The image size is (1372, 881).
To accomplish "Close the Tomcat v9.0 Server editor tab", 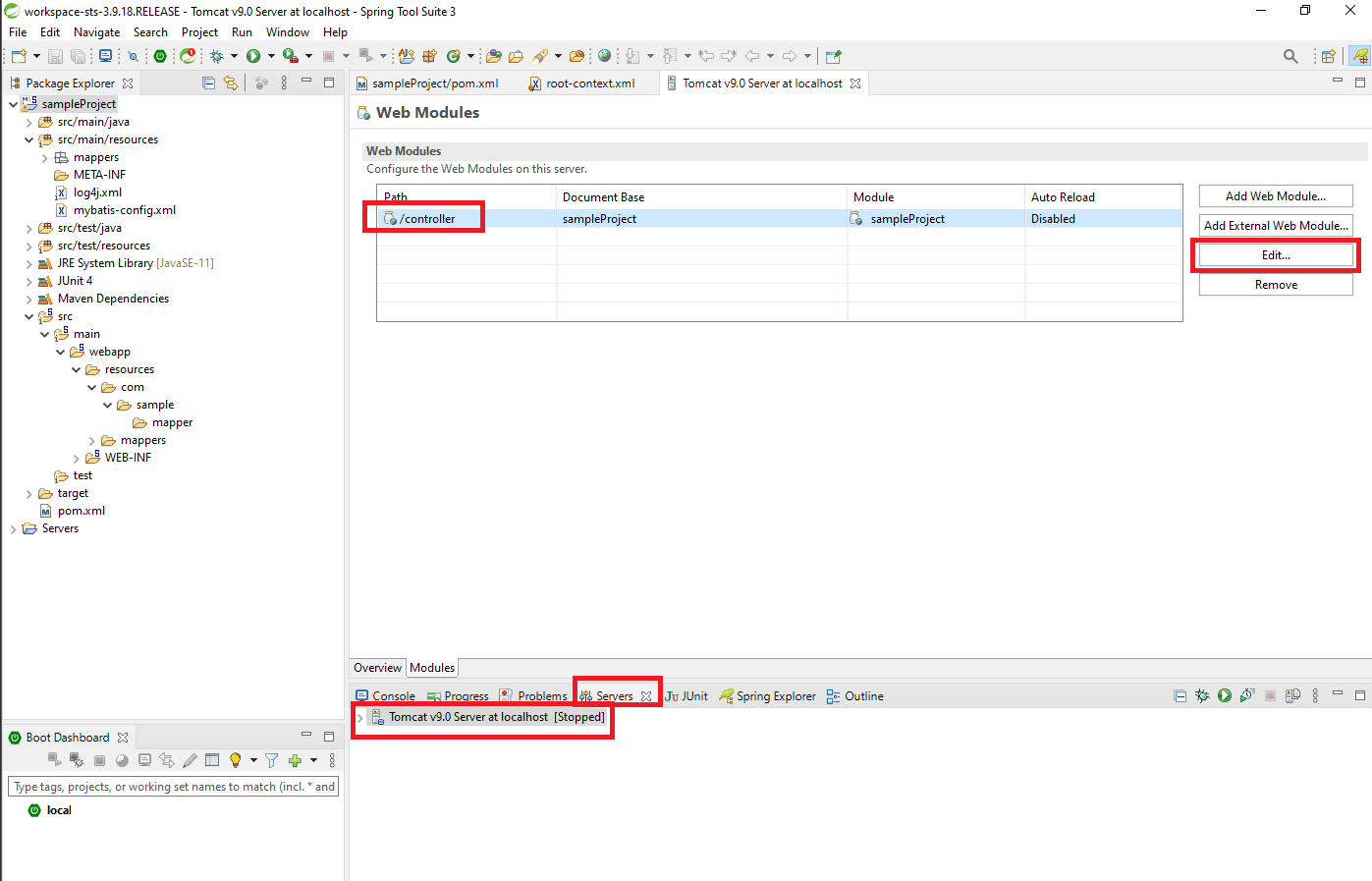I will point(855,83).
